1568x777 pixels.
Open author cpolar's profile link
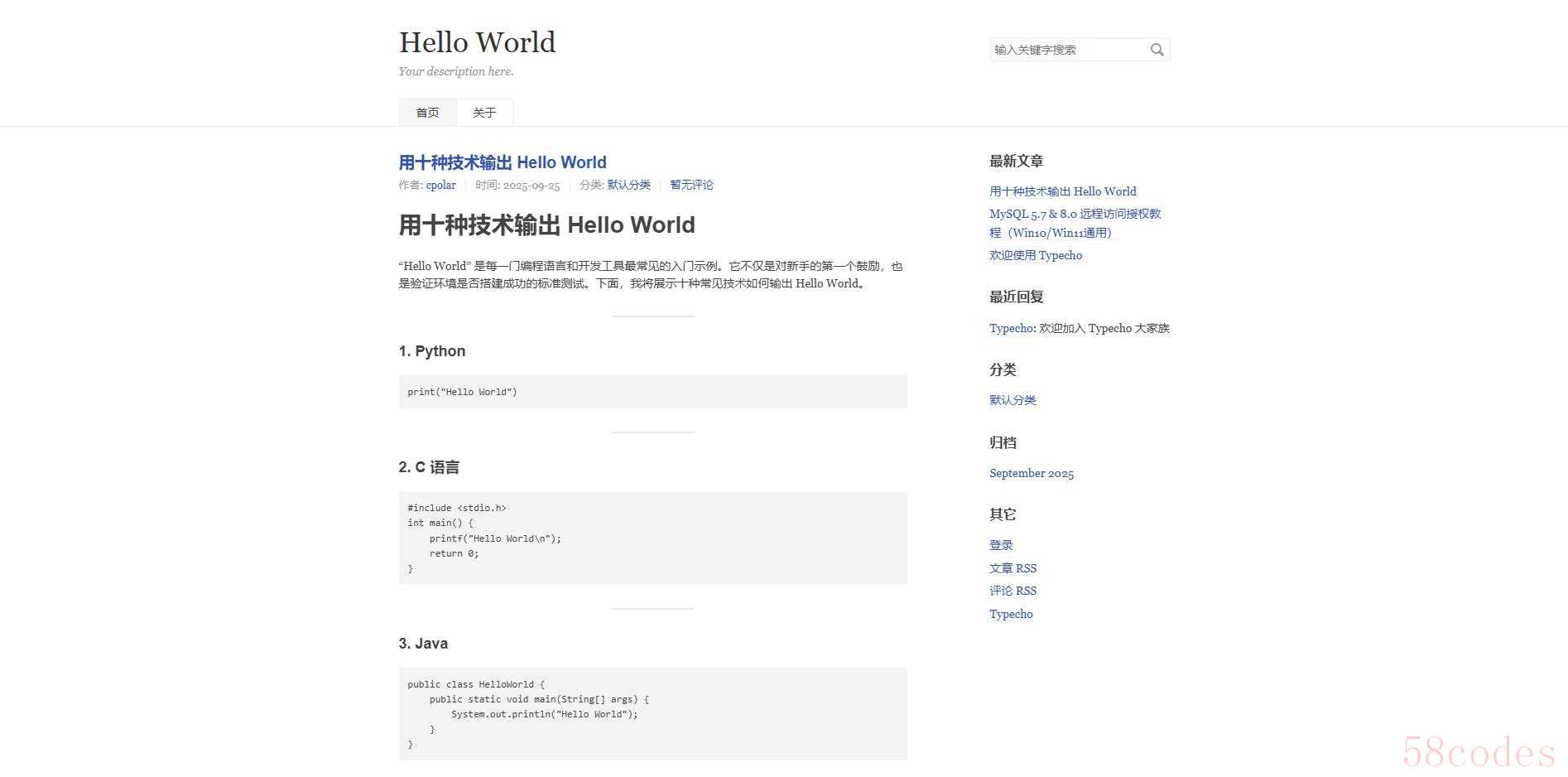point(440,185)
